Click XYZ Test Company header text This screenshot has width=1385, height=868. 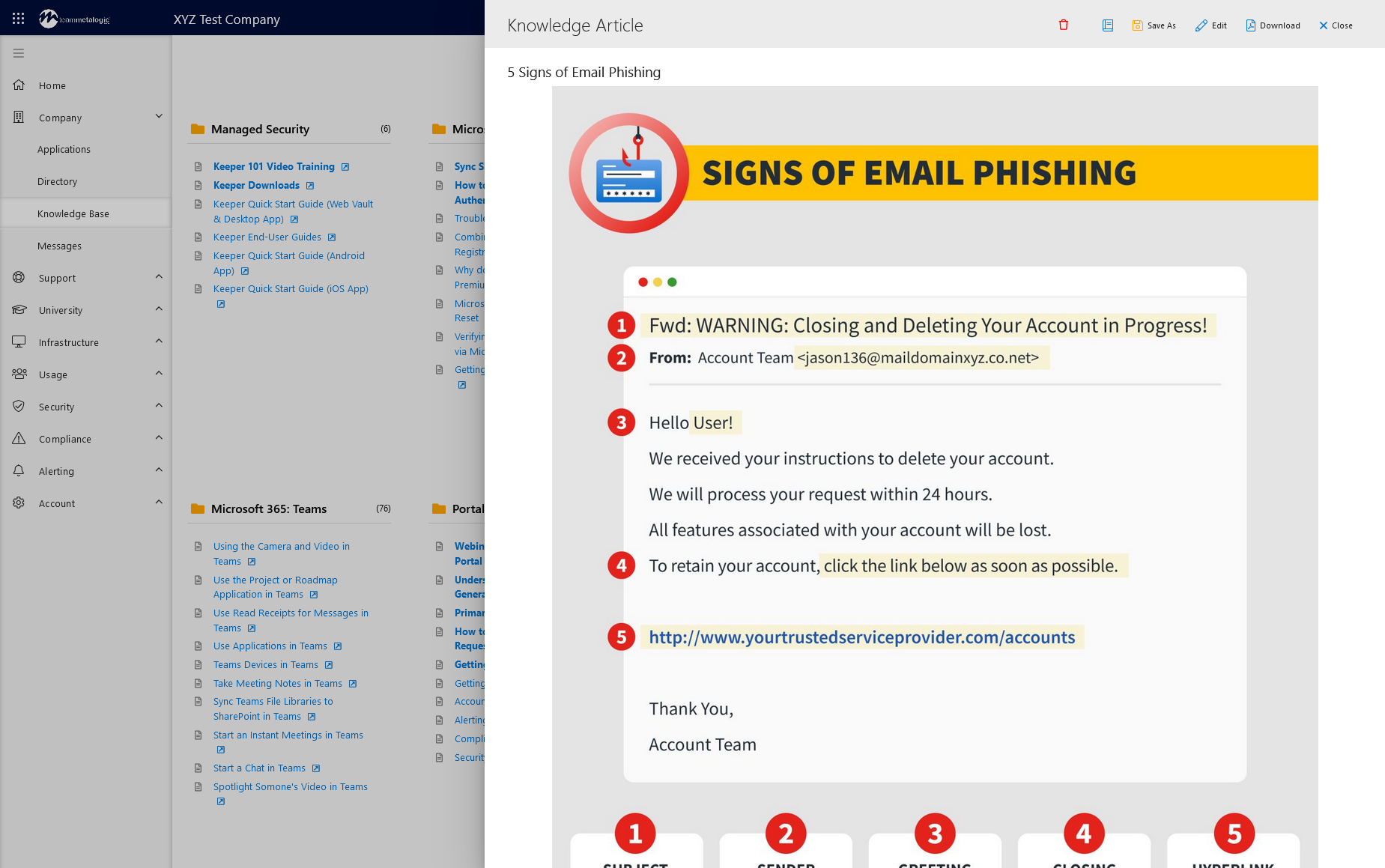(x=226, y=19)
